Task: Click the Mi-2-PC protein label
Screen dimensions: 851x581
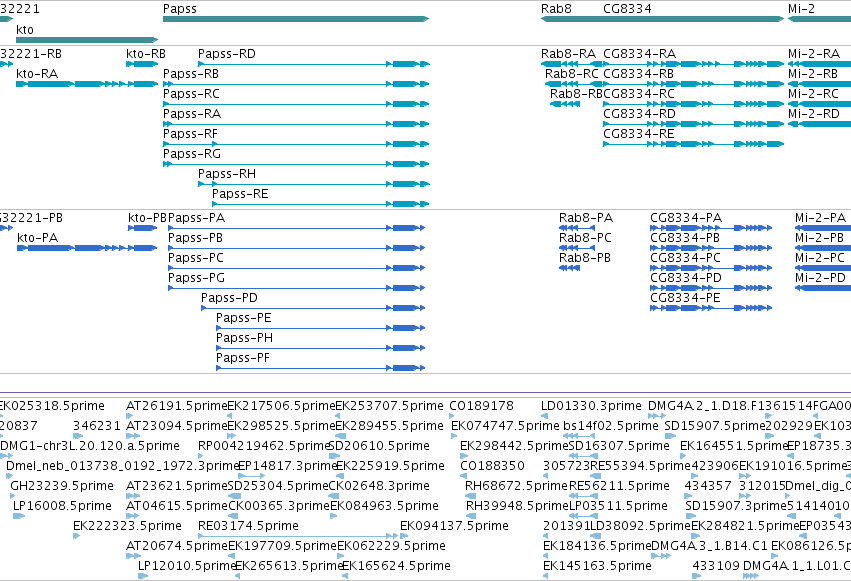Action: pos(820,258)
